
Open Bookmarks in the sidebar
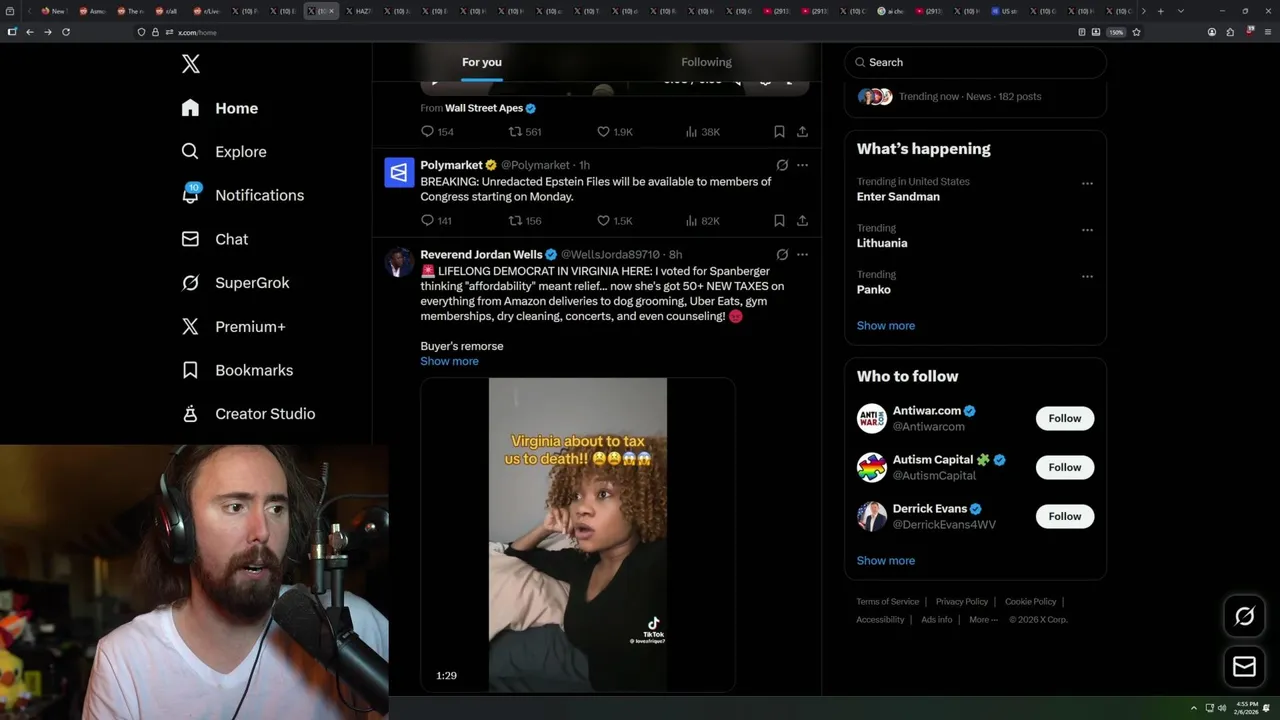(x=237, y=370)
